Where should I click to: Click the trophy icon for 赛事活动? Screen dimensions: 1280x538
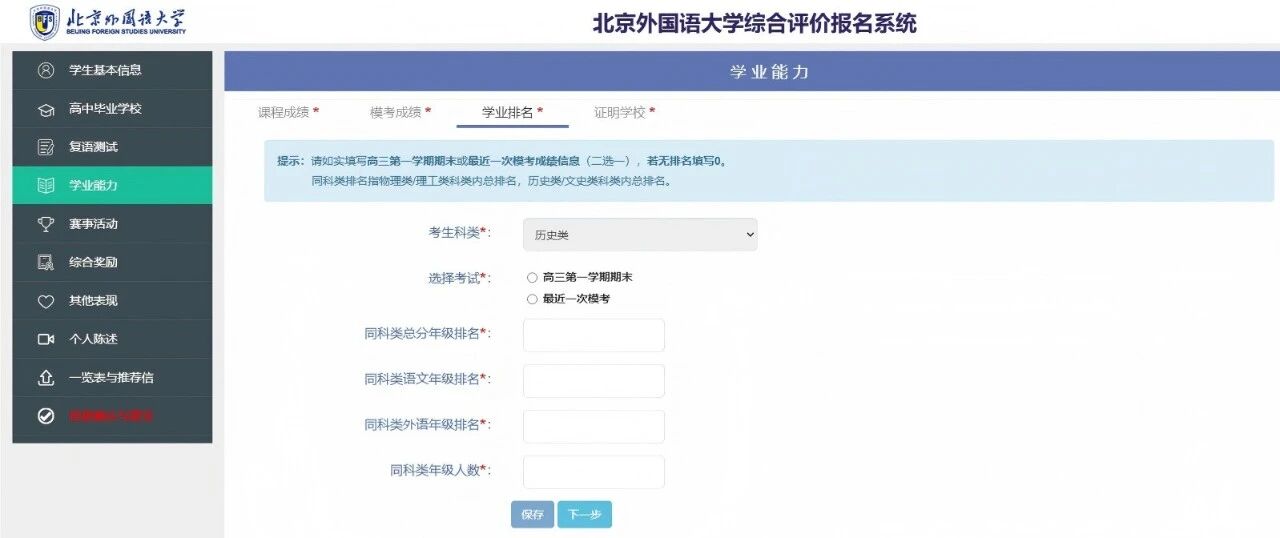click(x=45, y=224)
